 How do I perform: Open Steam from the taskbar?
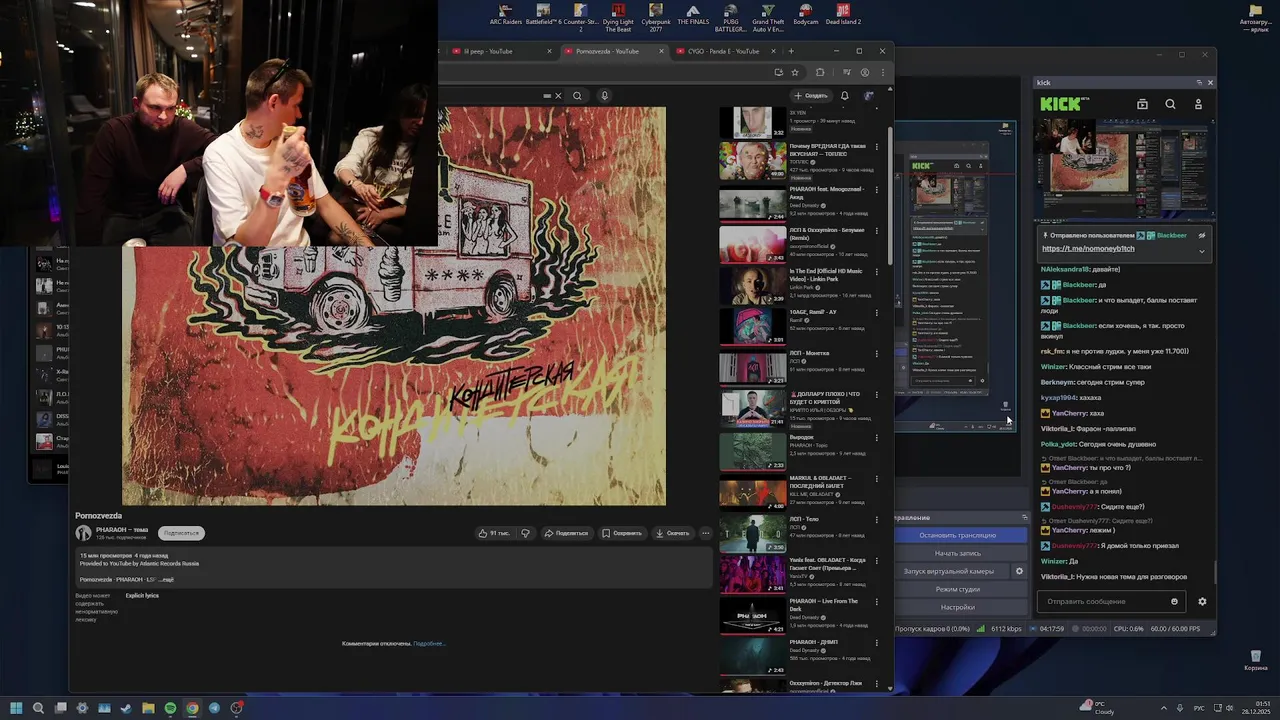126,708
